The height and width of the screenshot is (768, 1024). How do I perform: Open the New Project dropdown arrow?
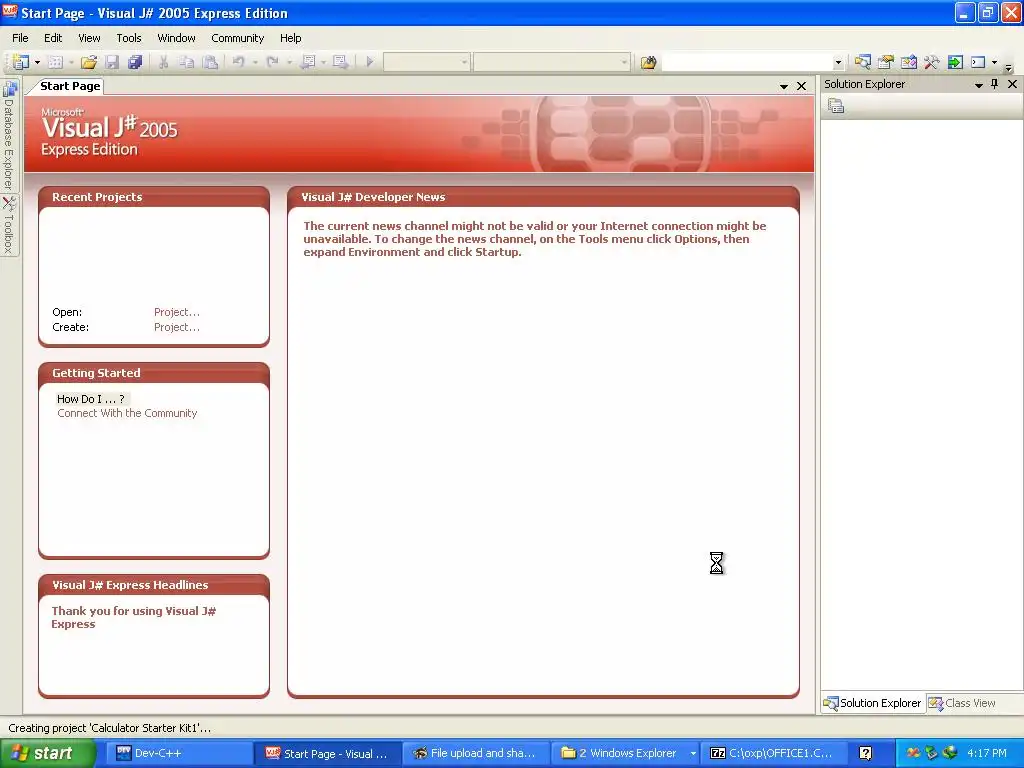pyautogui.click(x=37, y=63)
